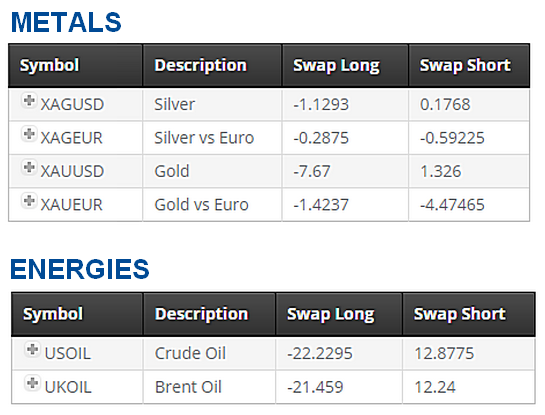Click the Energies table Symbol column header
Image resolution: width=545 pixels, height=415 pixels.
[x=77, y=314]
